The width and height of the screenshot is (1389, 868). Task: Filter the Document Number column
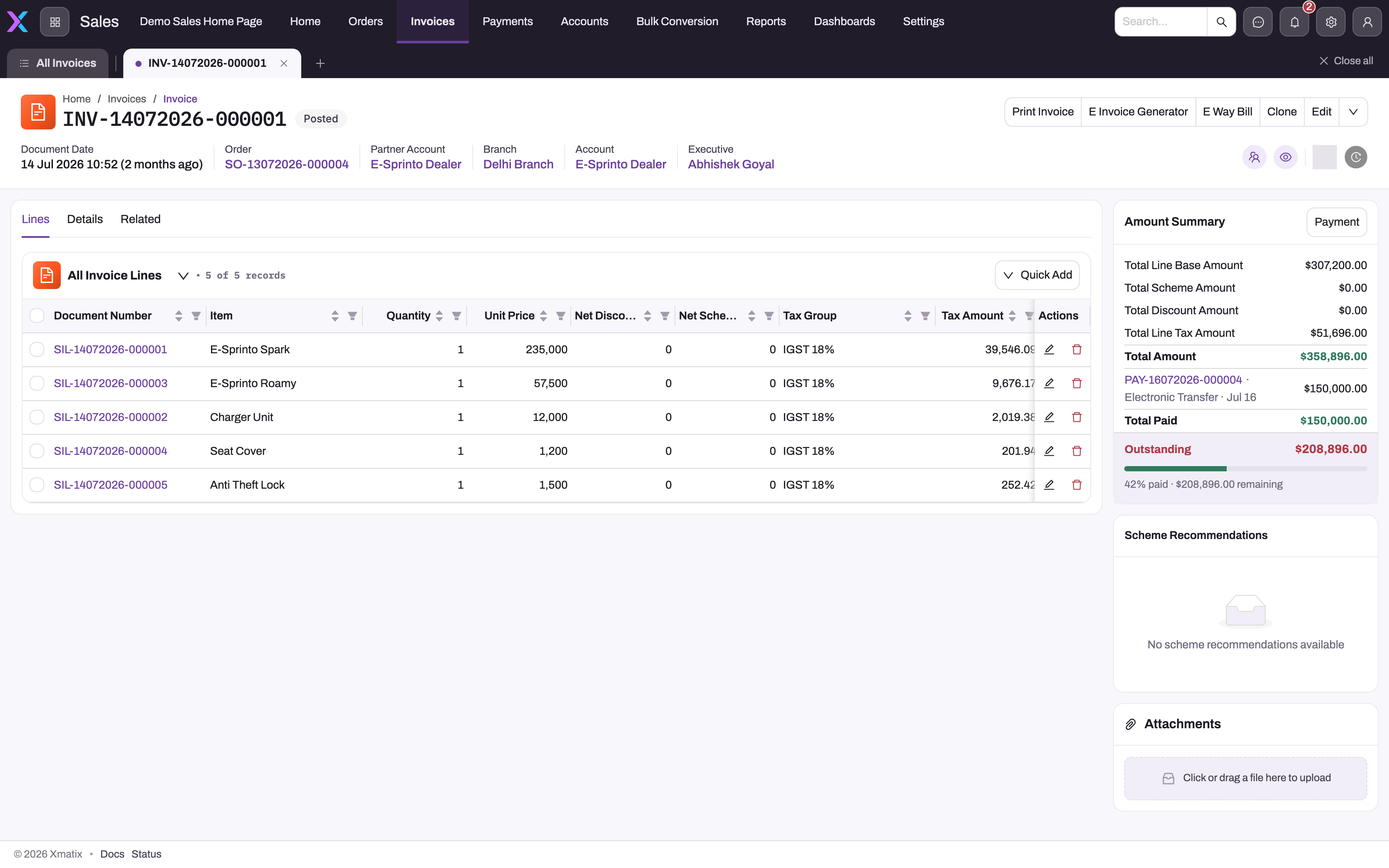pos(196,316)
